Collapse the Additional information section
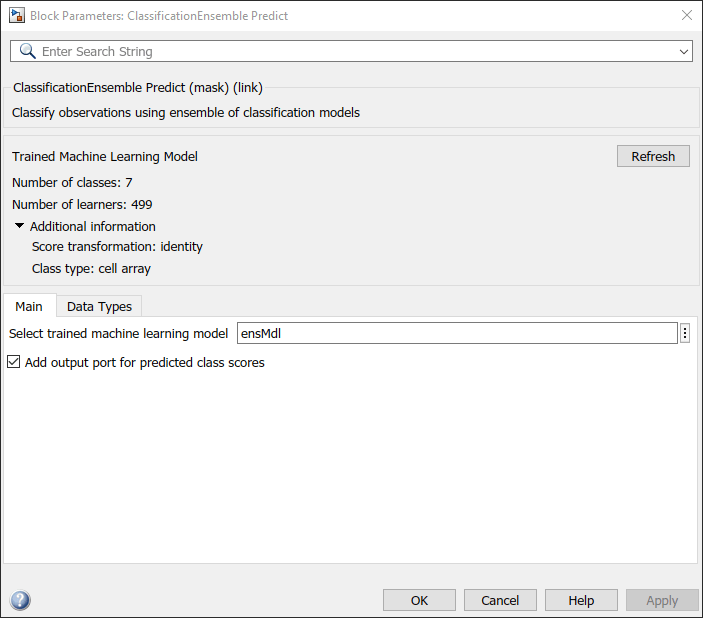Screen dimensions: 703x618 click(x=19, y=226)
